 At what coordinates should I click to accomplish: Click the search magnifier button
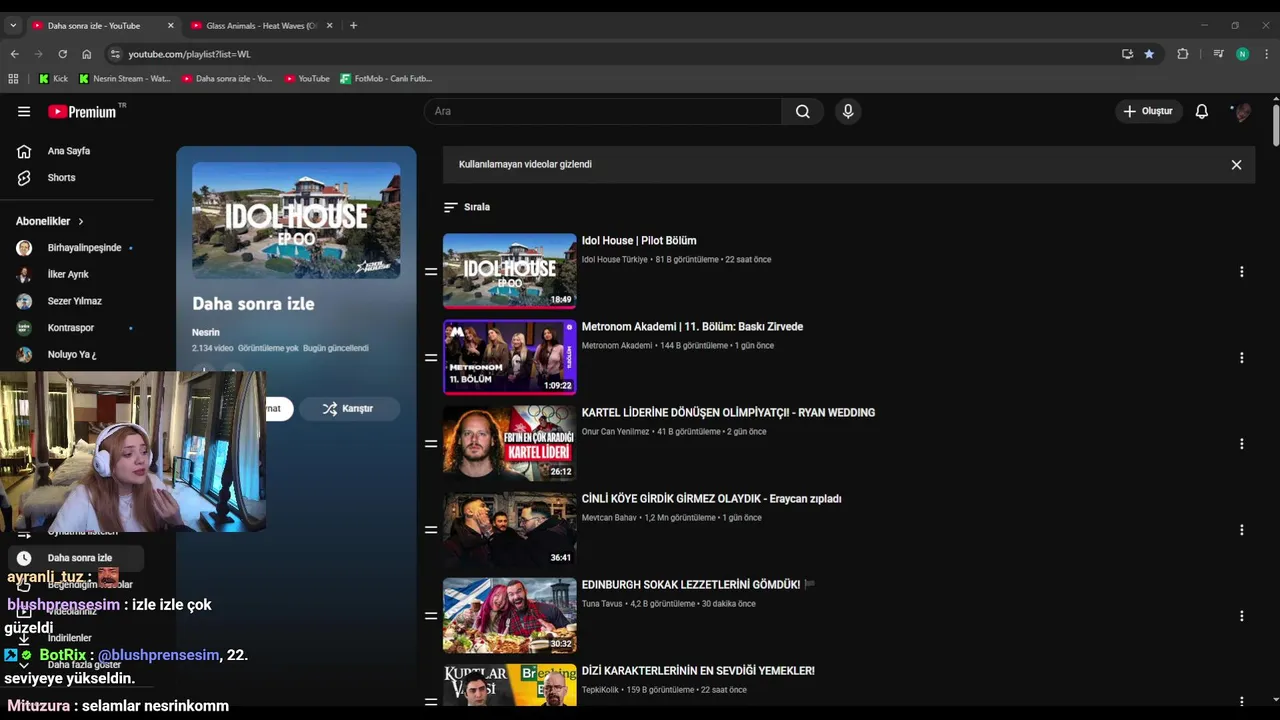tap(802, 111)
